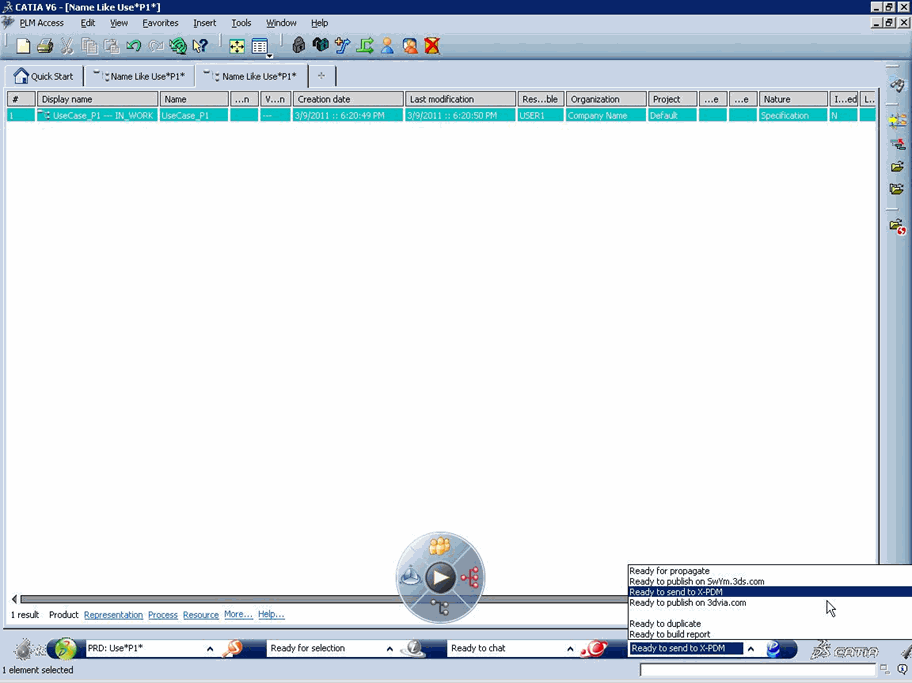Select Ready for propagate in list

[669, 571]
